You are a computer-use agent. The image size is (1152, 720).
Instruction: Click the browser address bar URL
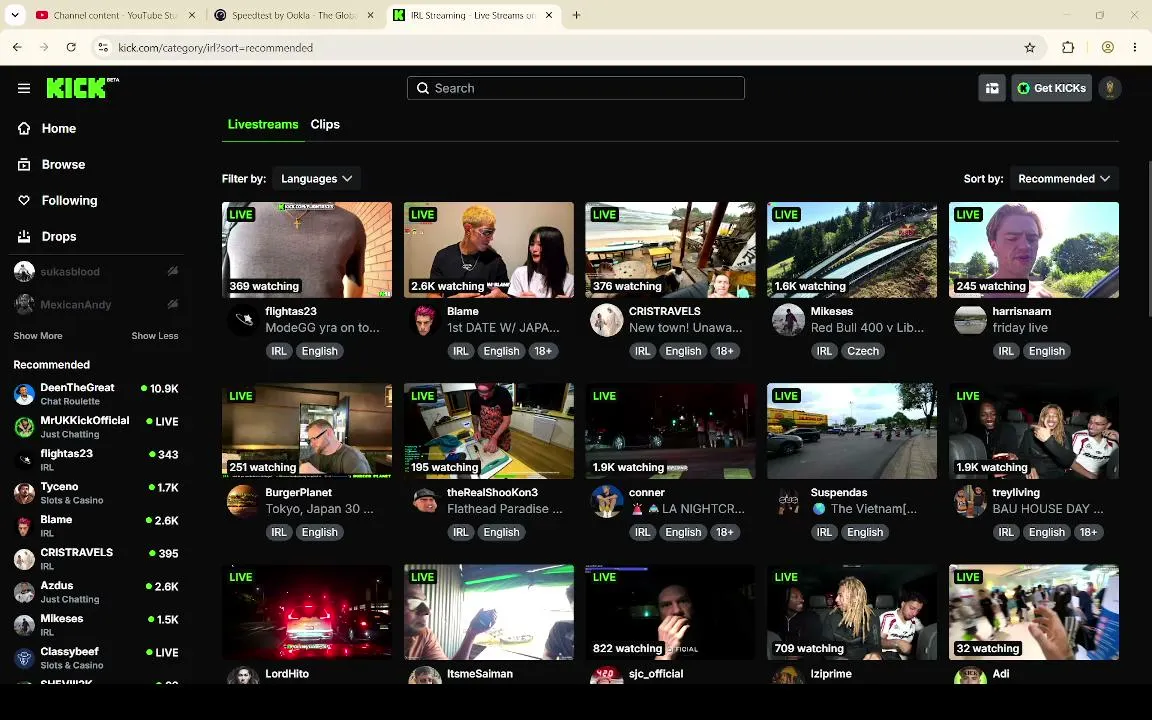(215, 48)
